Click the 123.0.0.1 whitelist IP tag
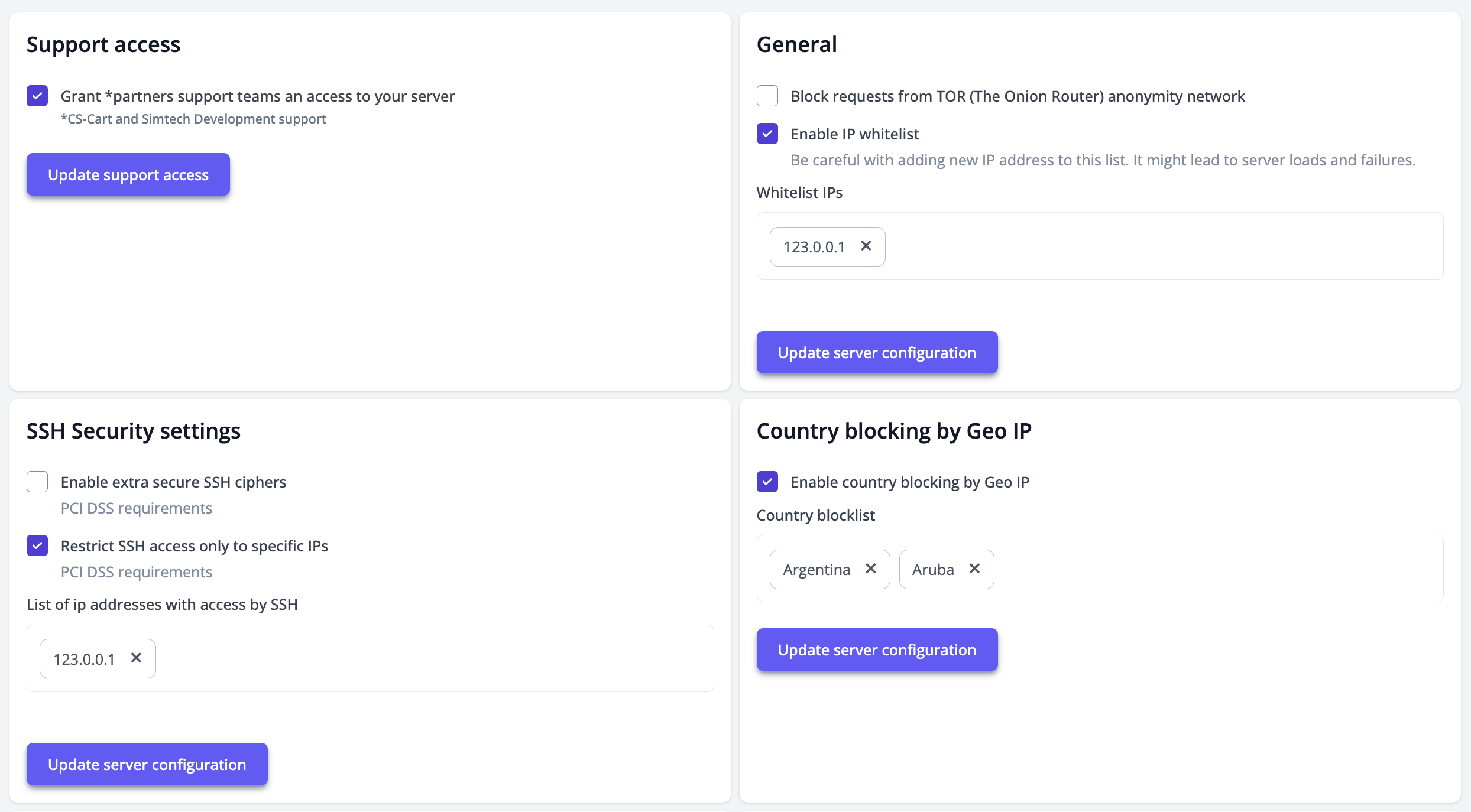Screen dimensions: 1471x812 814,247
